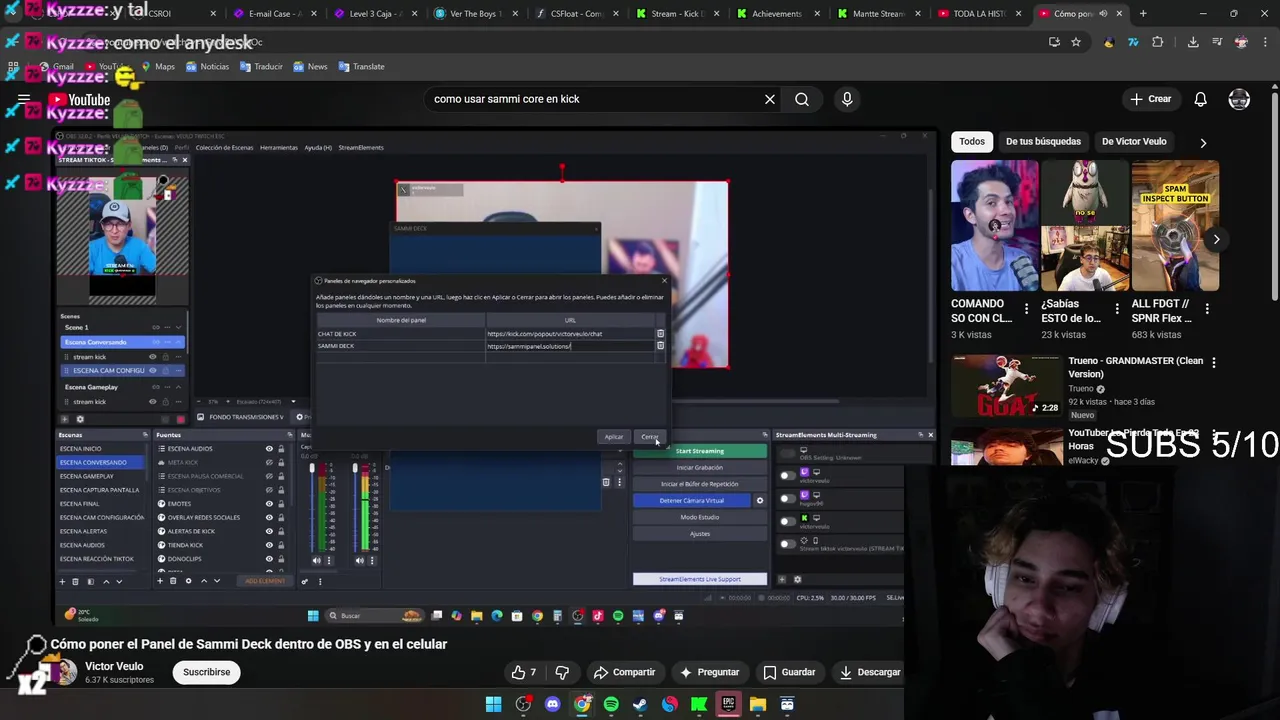This screenshot has height=720, width=1280.
Task: Open source properties gear in Fuentes
Action: [x=188, y=581]
